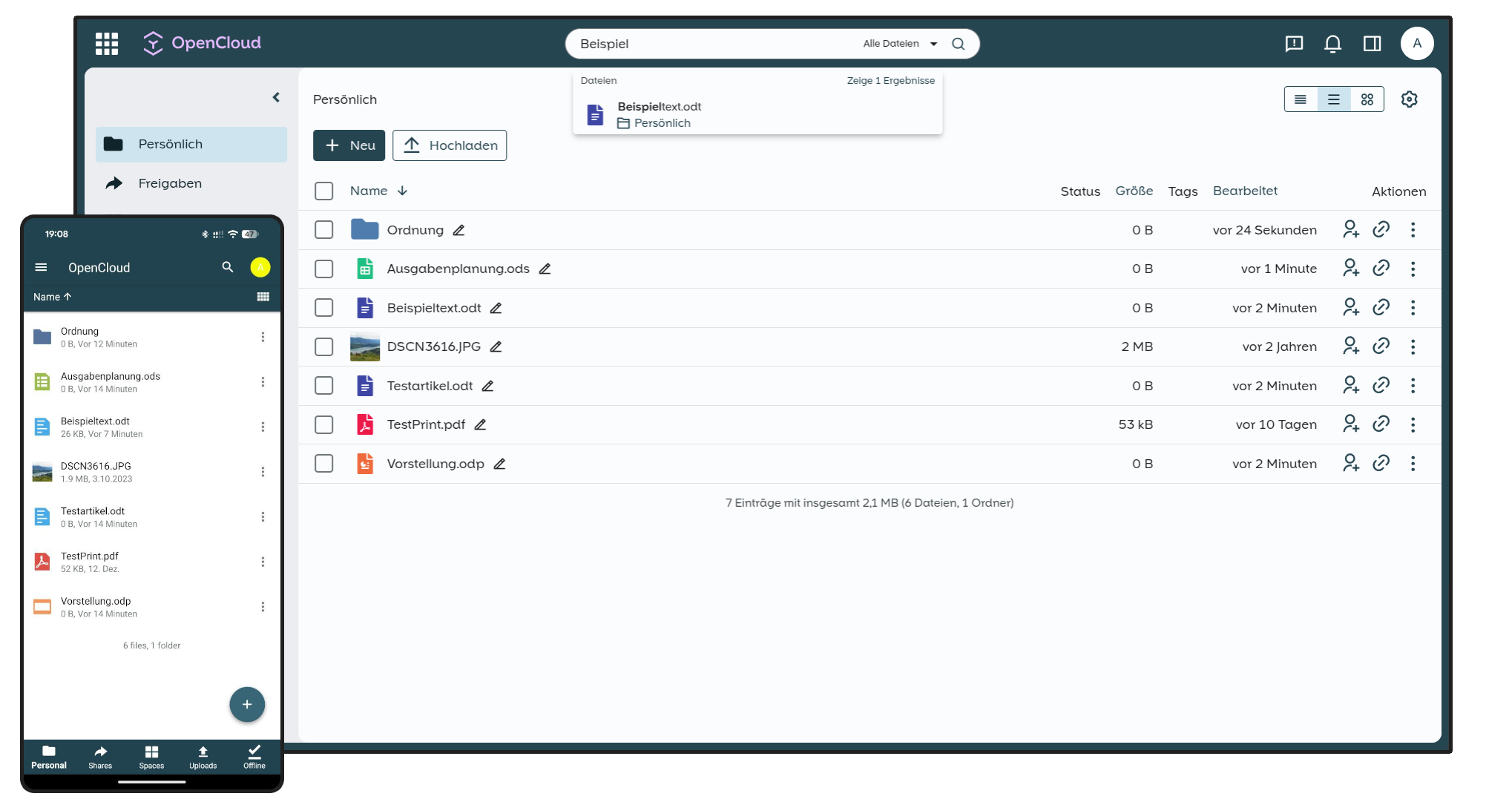Collapse the left navigation sidebar chevron
This screenshot has height=805, width=1512.
(x=276, y=97)
